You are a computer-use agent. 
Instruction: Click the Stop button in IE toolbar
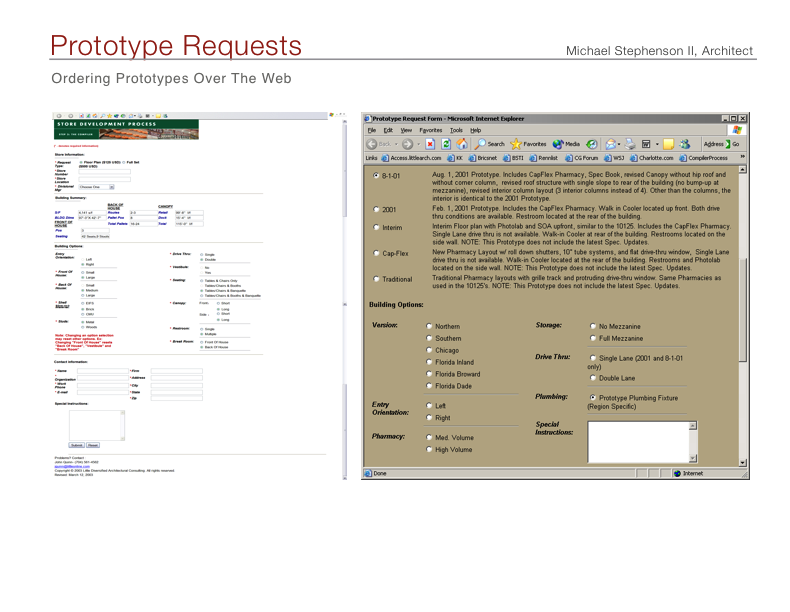[x=430, y=143]
